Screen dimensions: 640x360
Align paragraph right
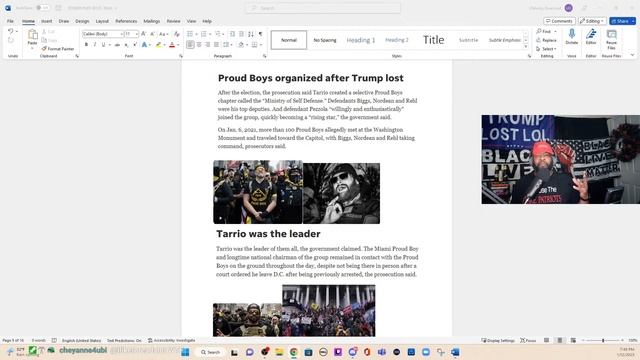(207, 44)
